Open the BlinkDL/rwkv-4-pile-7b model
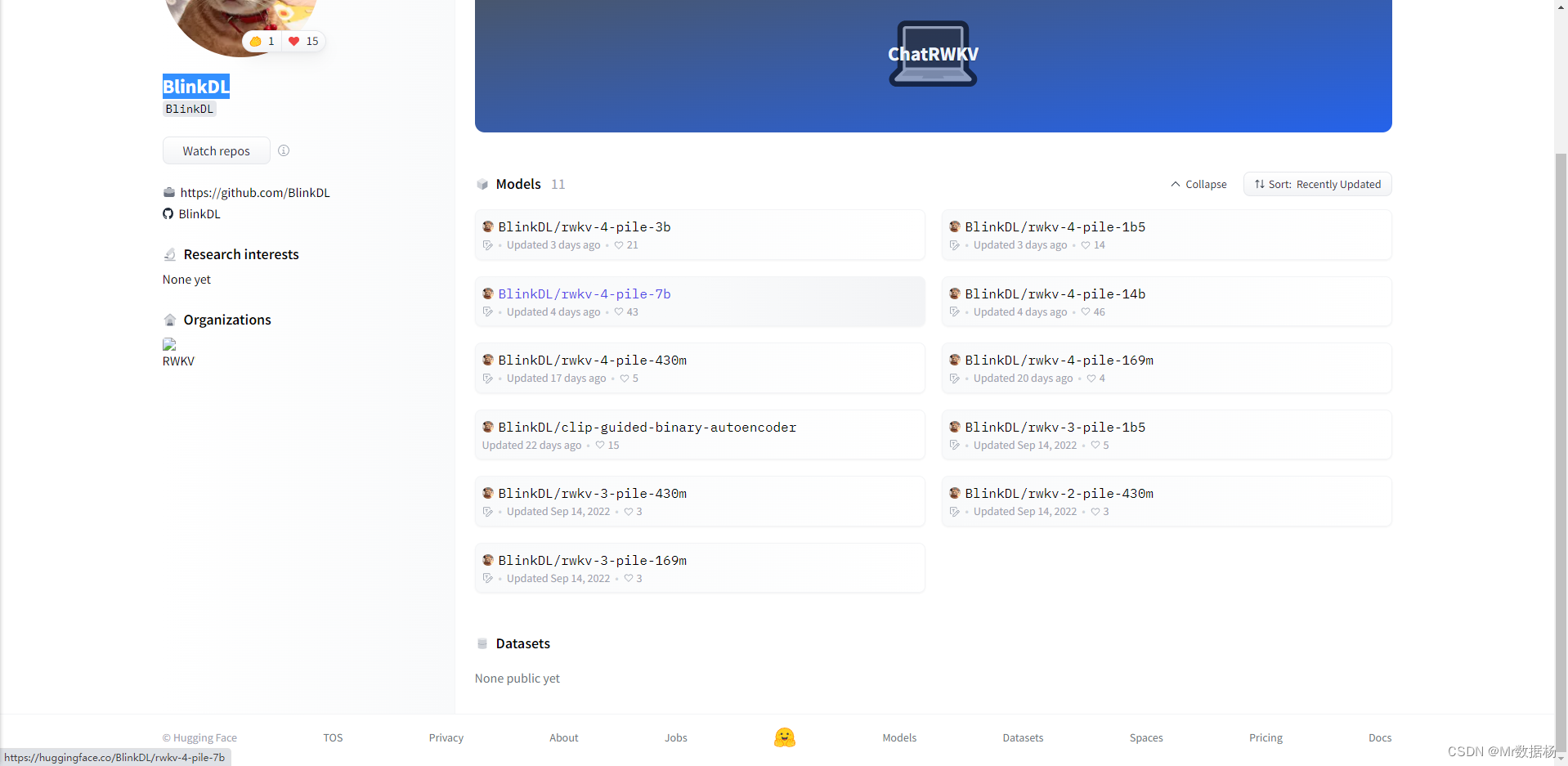This screenshot has height=766, width=1568. tap(700, 302)
